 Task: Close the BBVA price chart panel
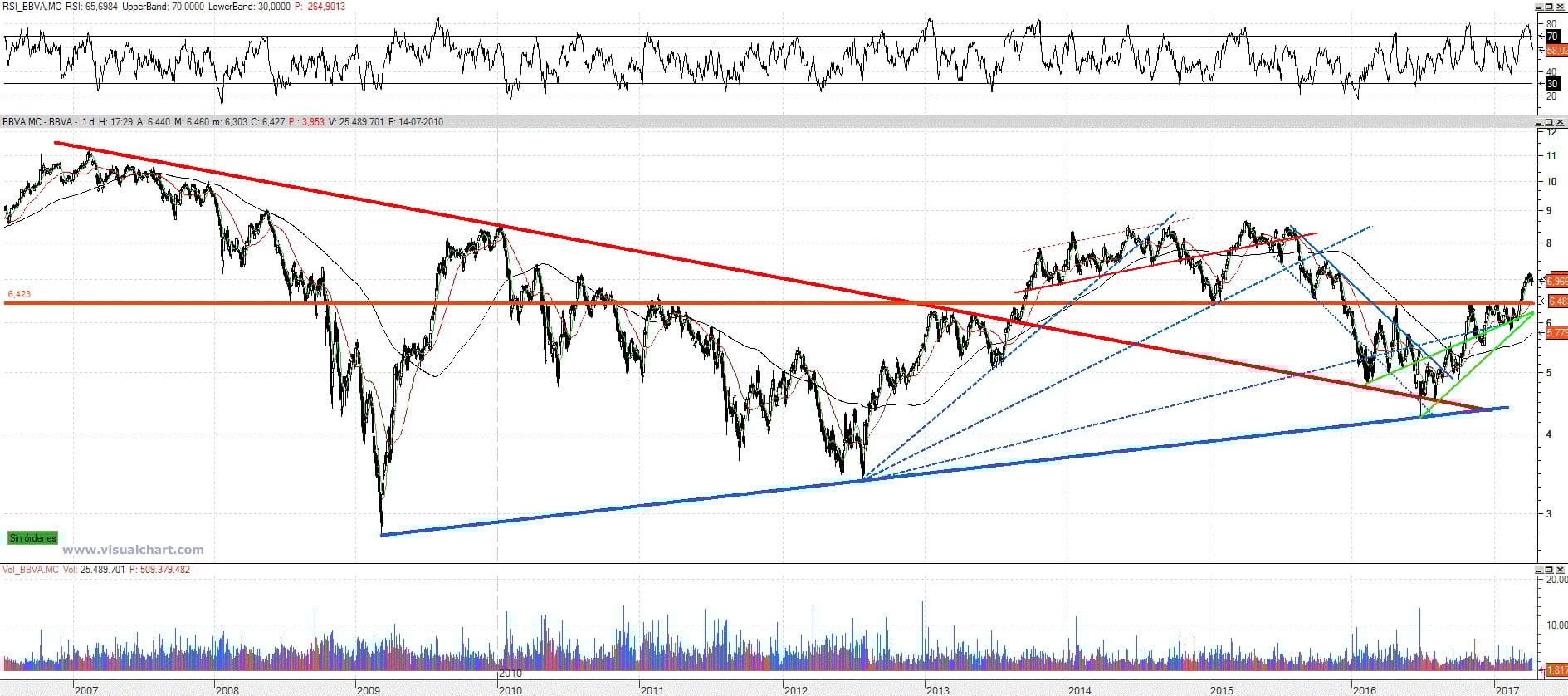pos(1561,122)
